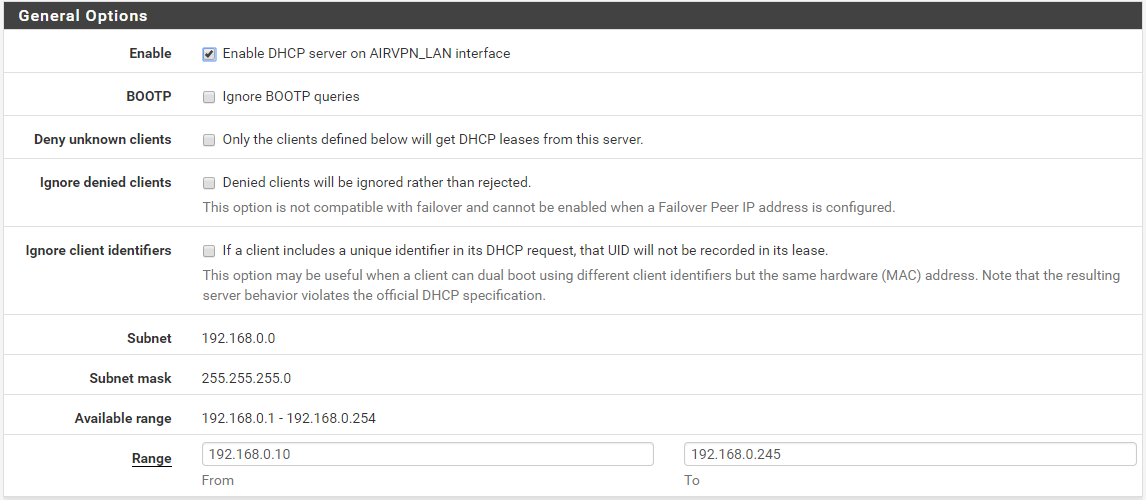Focus the Range To address field
The width and height of the screenshot is (1146, 500).
coord(910,454)
